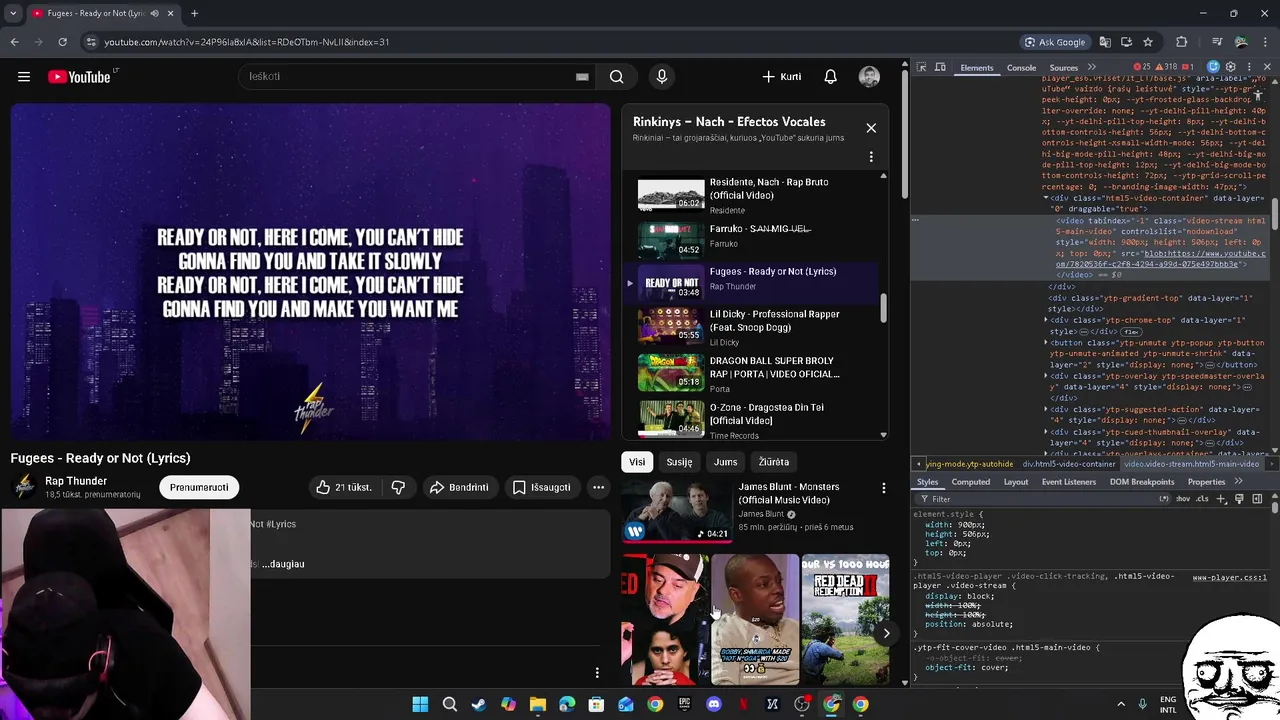Add new style rule plus icon
1280x720 pixels.
pos(1221,498)
